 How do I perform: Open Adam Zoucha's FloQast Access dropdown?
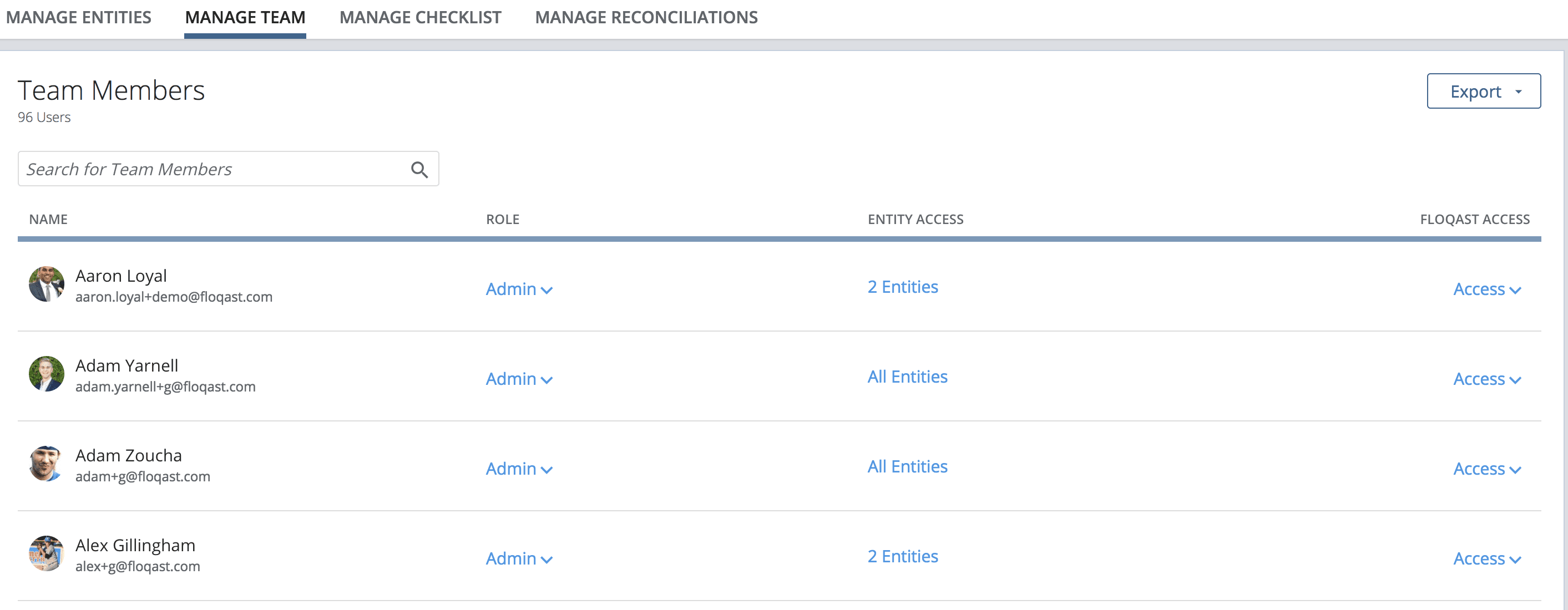point(1487,469)
